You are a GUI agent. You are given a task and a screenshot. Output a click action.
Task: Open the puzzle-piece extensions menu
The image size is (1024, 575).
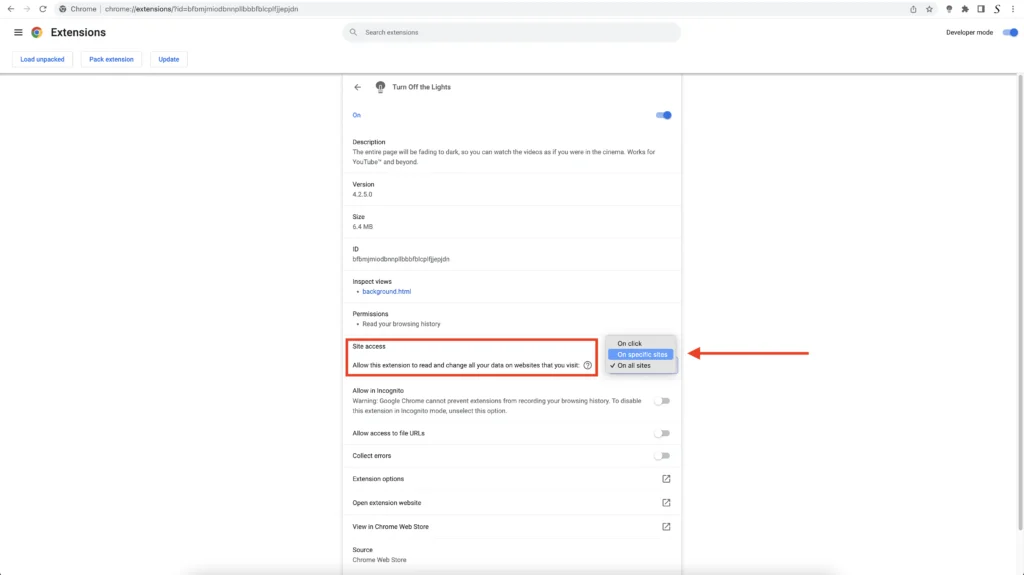click(x=964, y=9)
